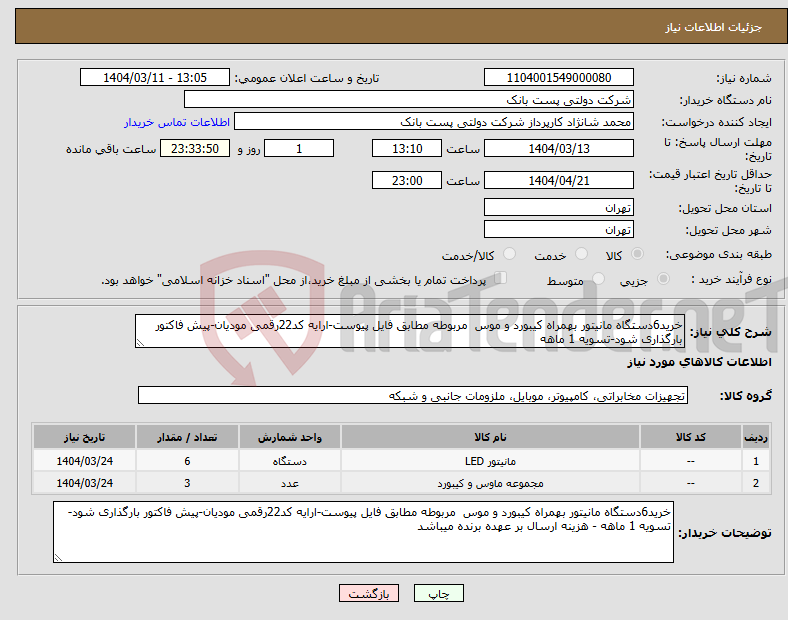788x620 pixels.
Task: Select the خدمت category radio button
Action: pos(581,254)
